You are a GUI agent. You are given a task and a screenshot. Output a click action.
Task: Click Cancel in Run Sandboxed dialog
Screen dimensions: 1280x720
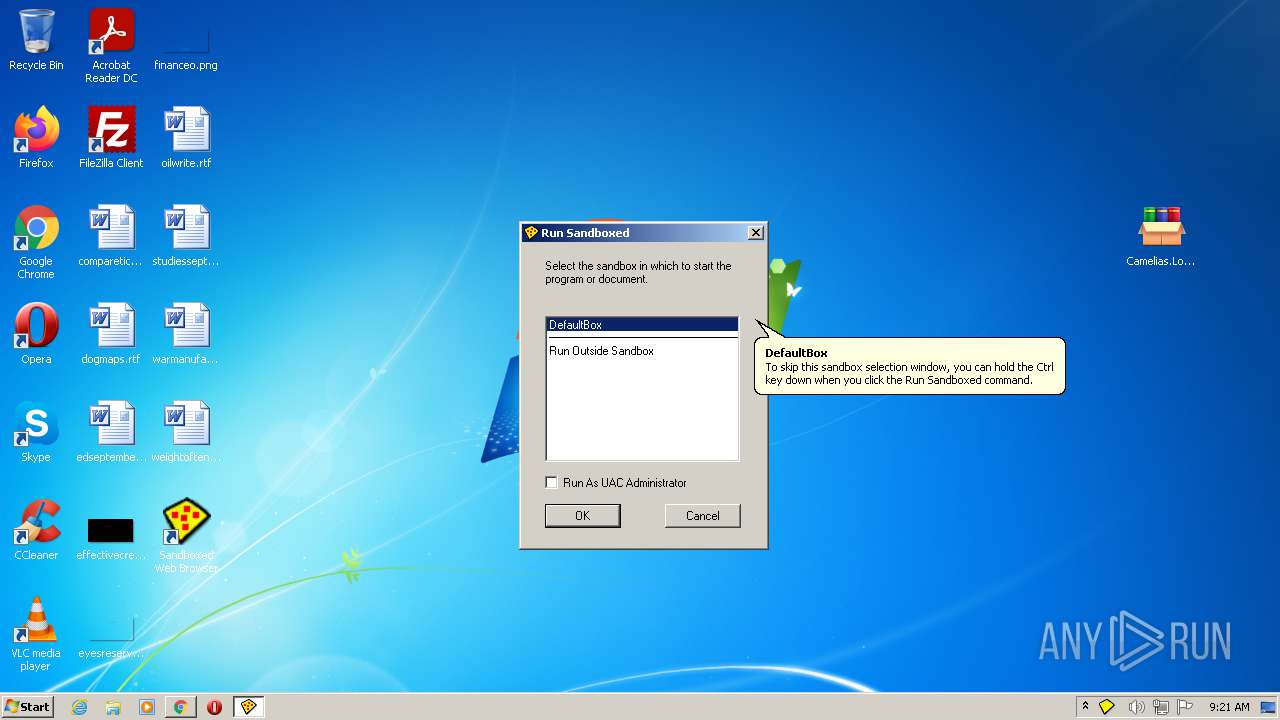tap(703, 515)
